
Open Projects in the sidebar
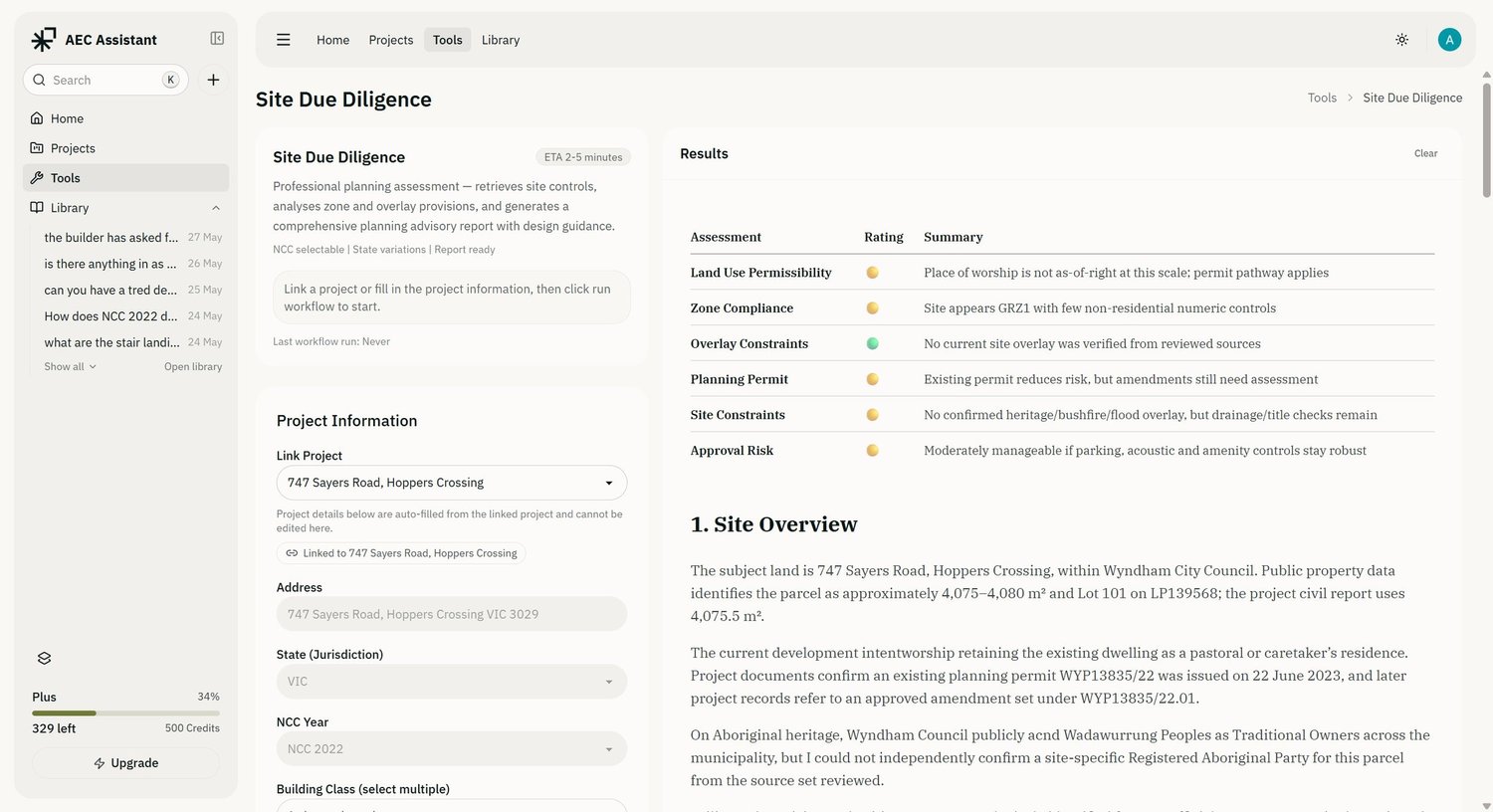tap(125, 148)
